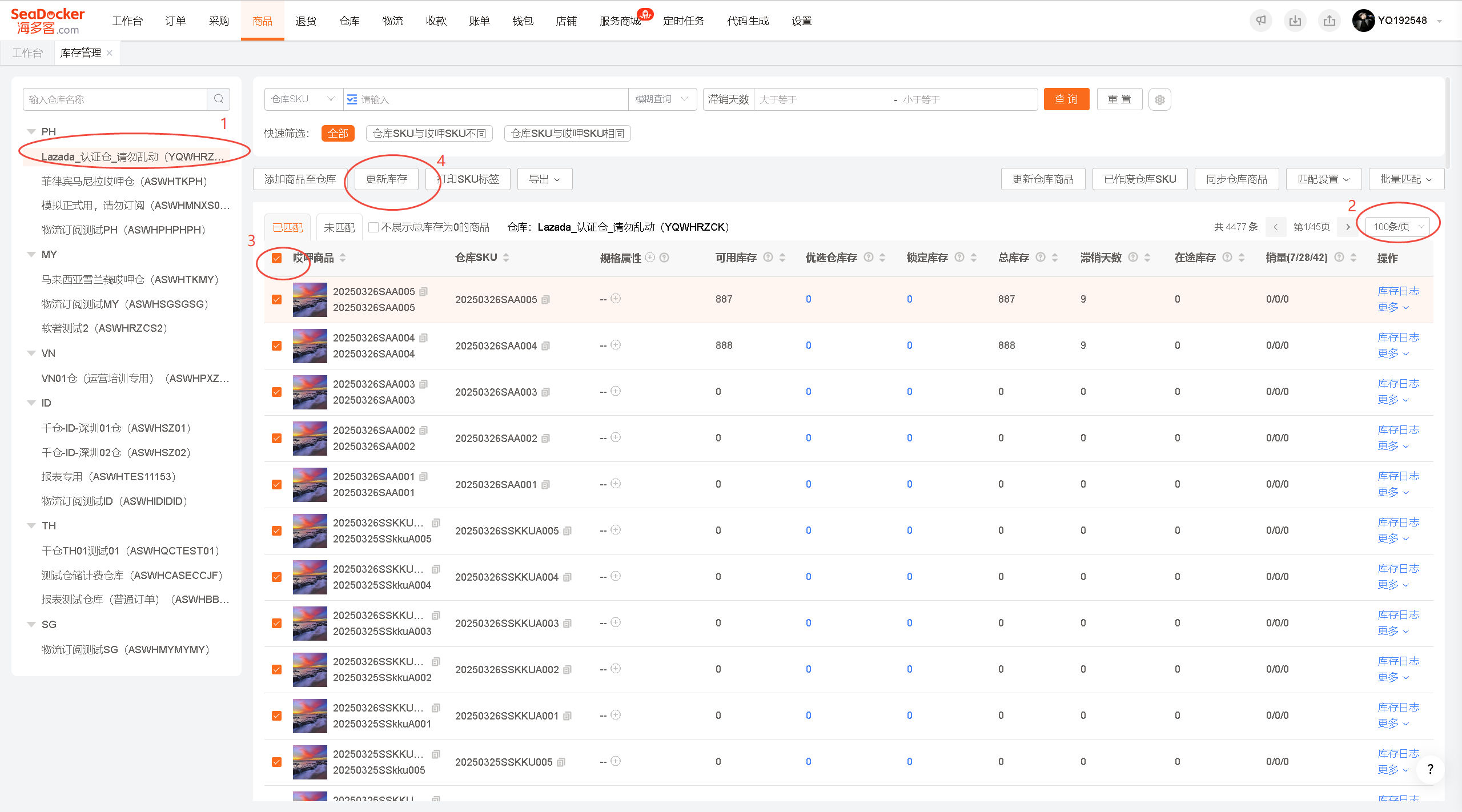Open the floating help question button
Viewport: 1462px width, 812px height.
coord(1430,769)
